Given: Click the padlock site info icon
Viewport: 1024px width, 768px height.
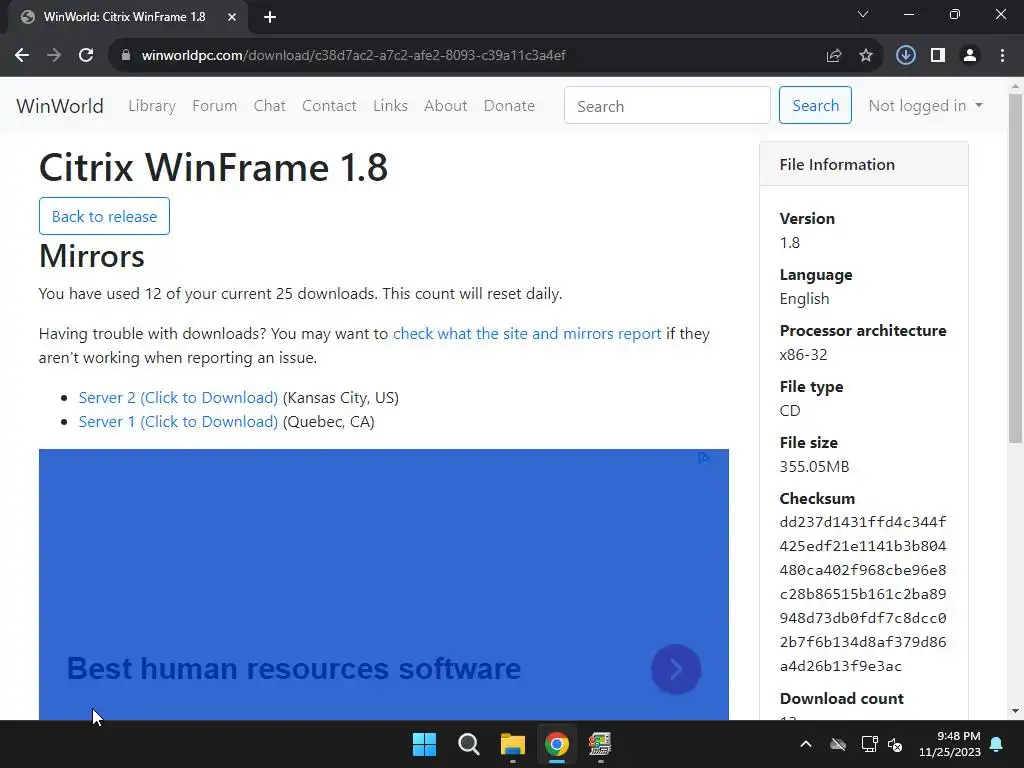Looking at the screenshot, I should (x=126, y=56).
